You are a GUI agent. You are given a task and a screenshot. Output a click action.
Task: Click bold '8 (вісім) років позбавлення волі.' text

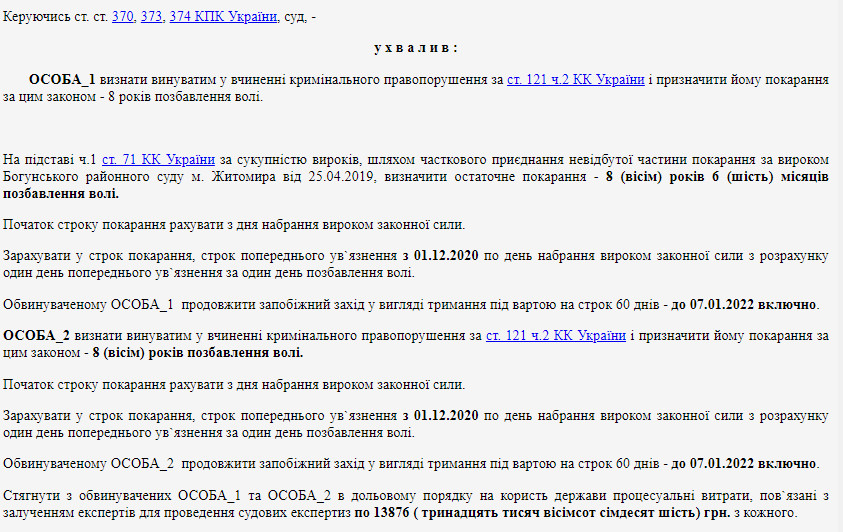click(x=198, y=353)
